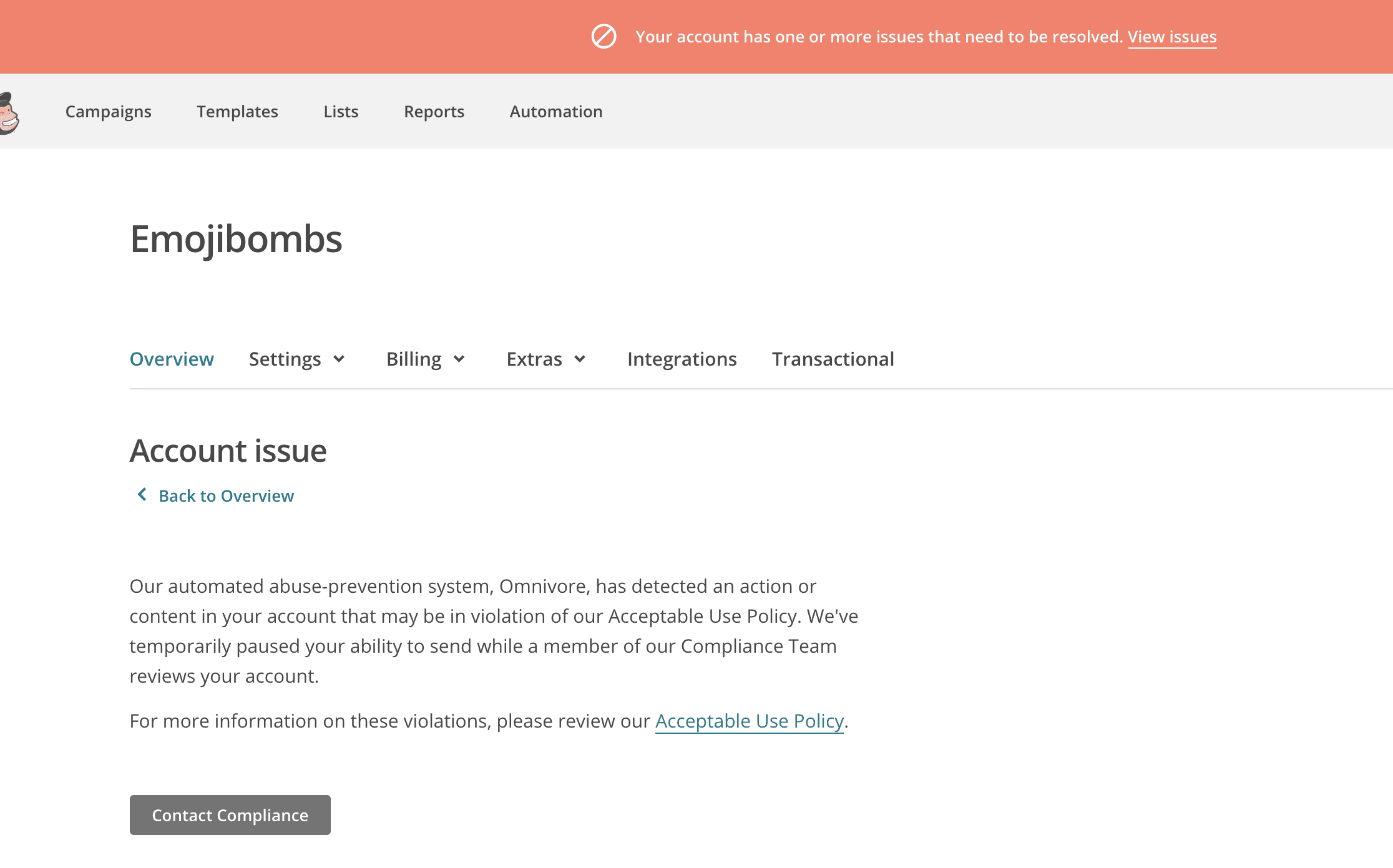Switch to the Overview tab
The image size is (1393, 868).
(172, 359)
